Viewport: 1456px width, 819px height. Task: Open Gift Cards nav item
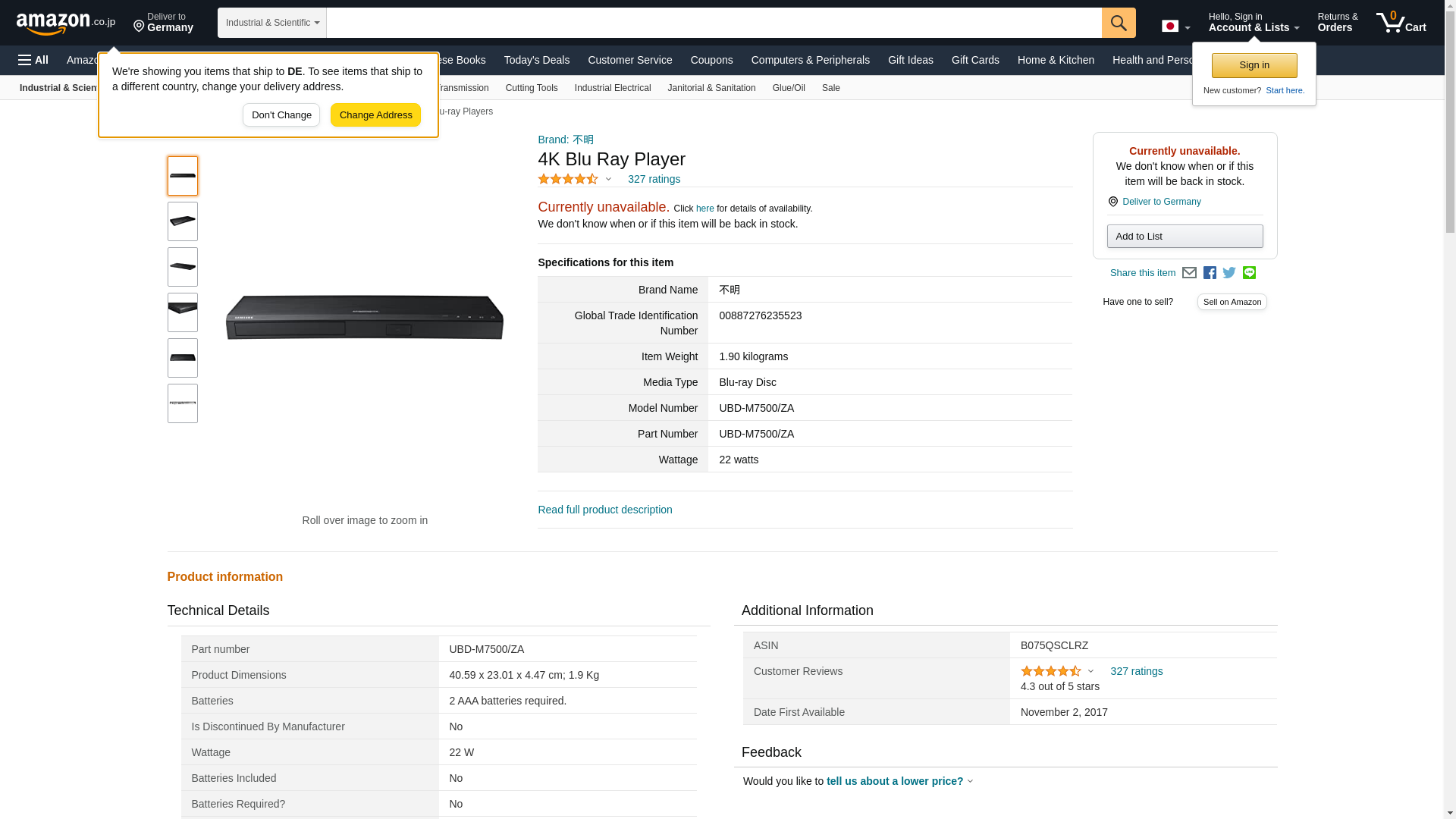(x=974, y=60)
